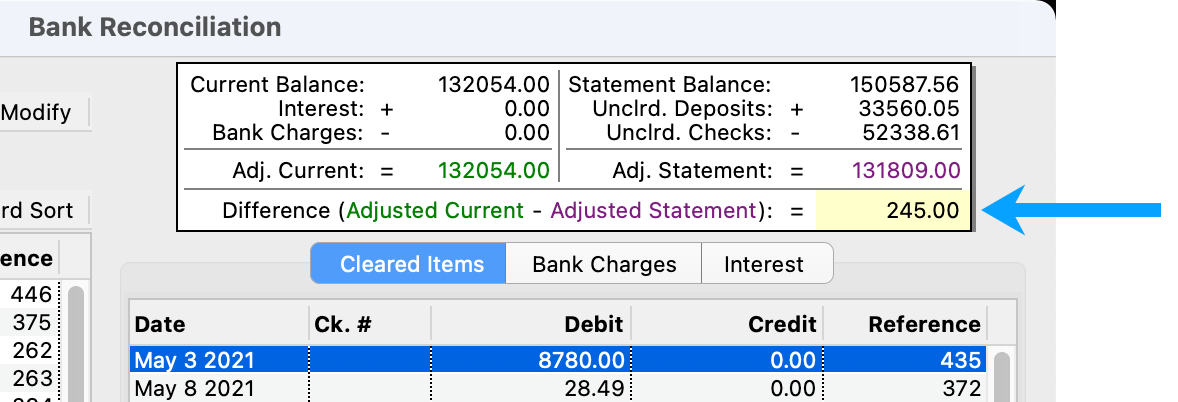The height and width of the screenshot is (402, 1178).
Task: Click the Credit column header
Action: click(x=728, y=324)
